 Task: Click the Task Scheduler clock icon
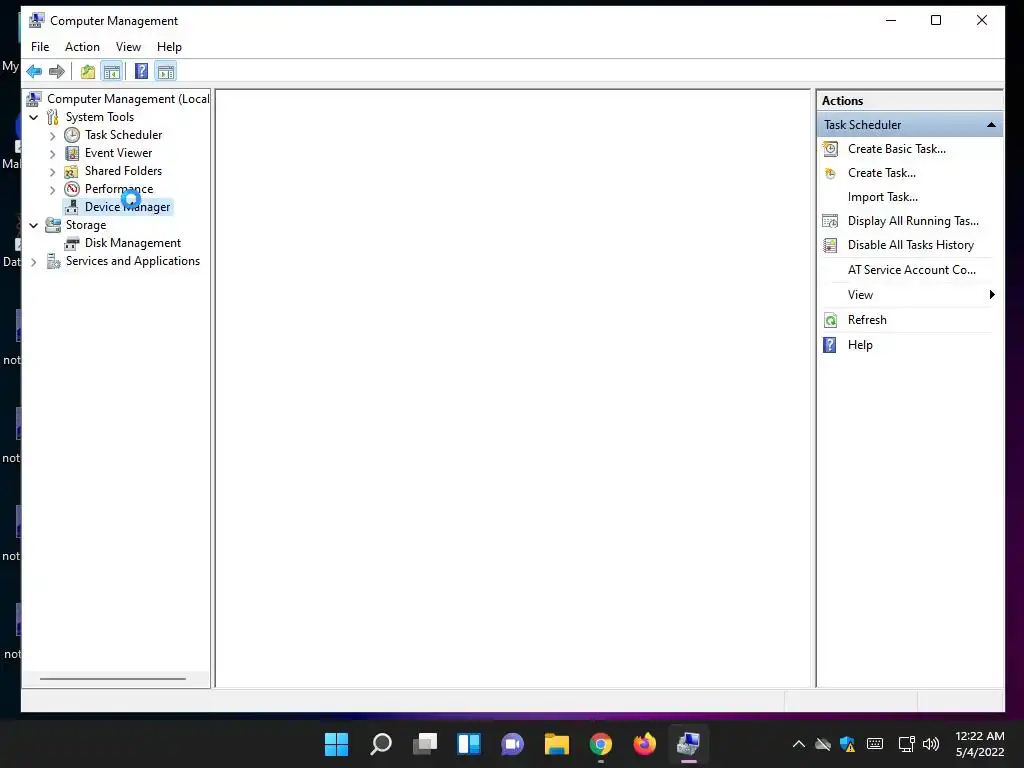tap(72, 135)
